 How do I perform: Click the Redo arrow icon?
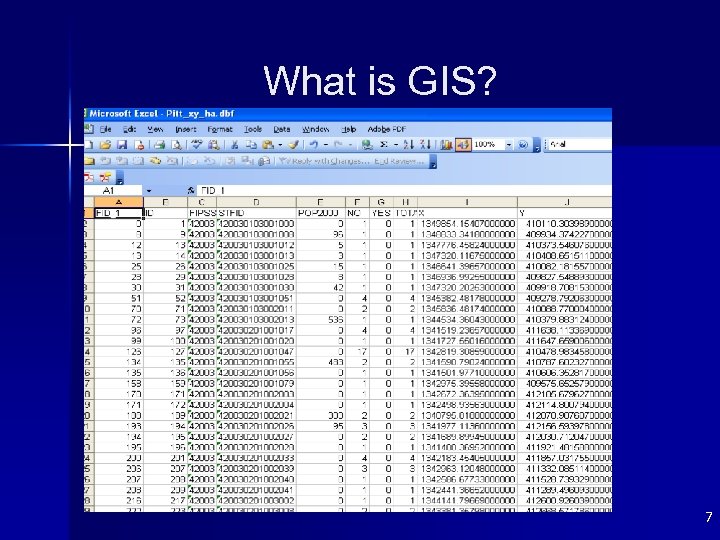pyautogui.click(x=338, y=145)
